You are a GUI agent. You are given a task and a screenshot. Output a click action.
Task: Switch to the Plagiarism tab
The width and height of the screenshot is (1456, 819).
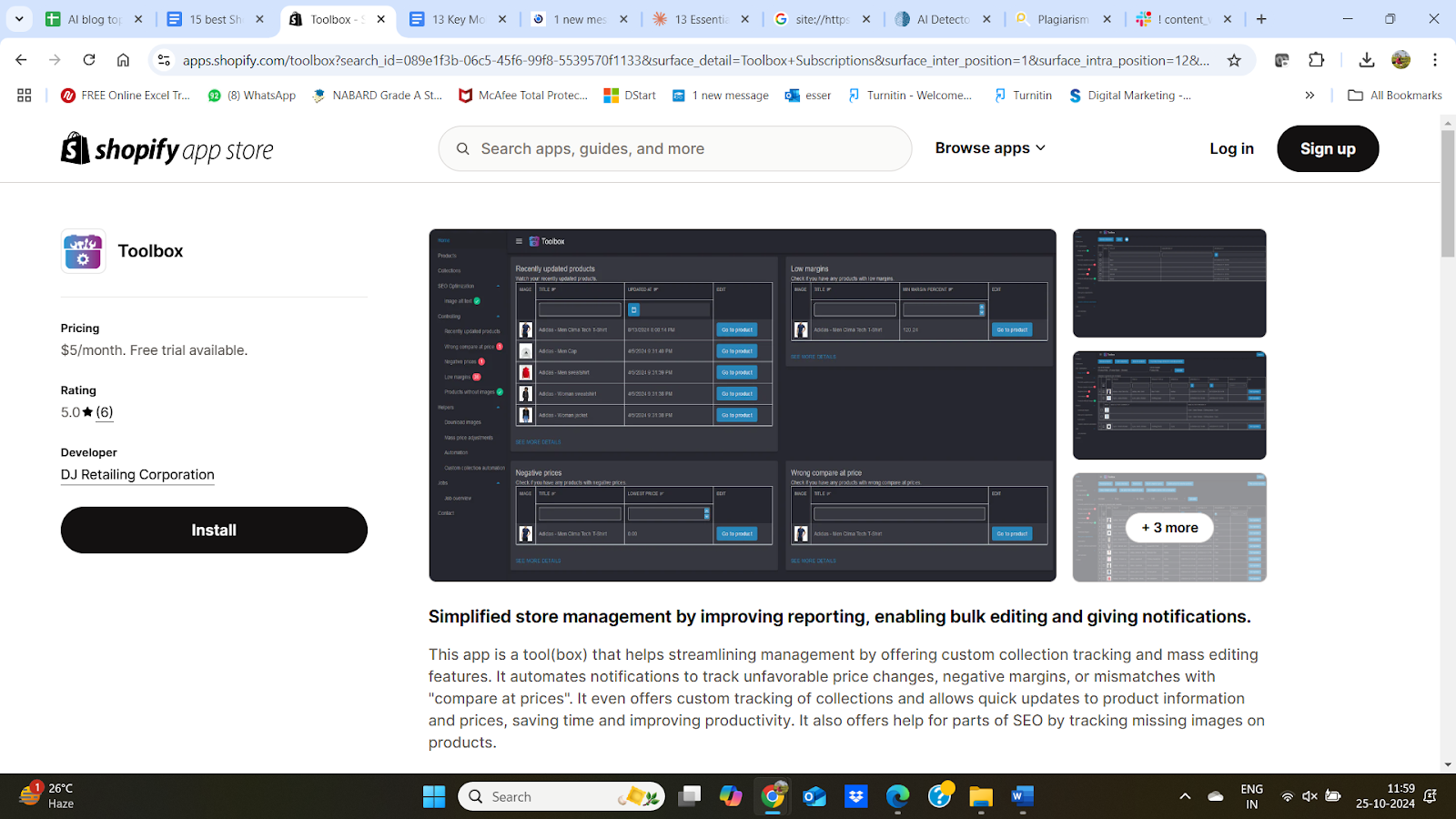click(1065, 19)
